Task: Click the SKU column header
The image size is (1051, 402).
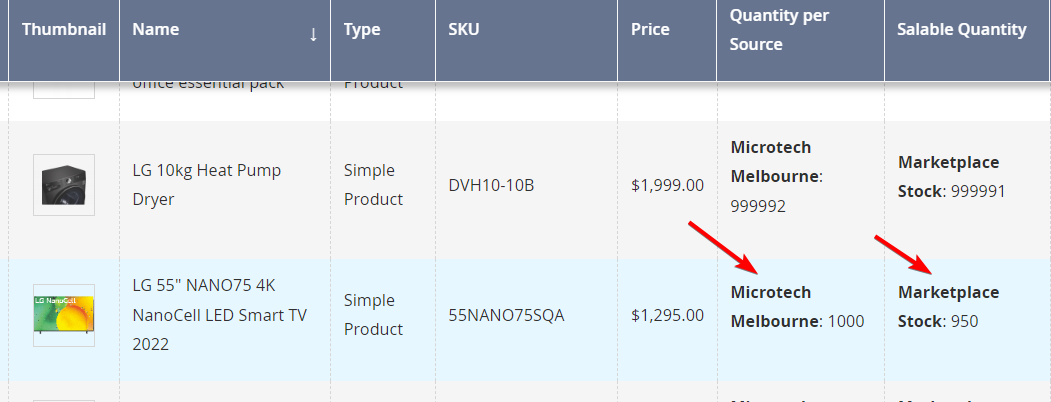Action: [x=464, y=30]
